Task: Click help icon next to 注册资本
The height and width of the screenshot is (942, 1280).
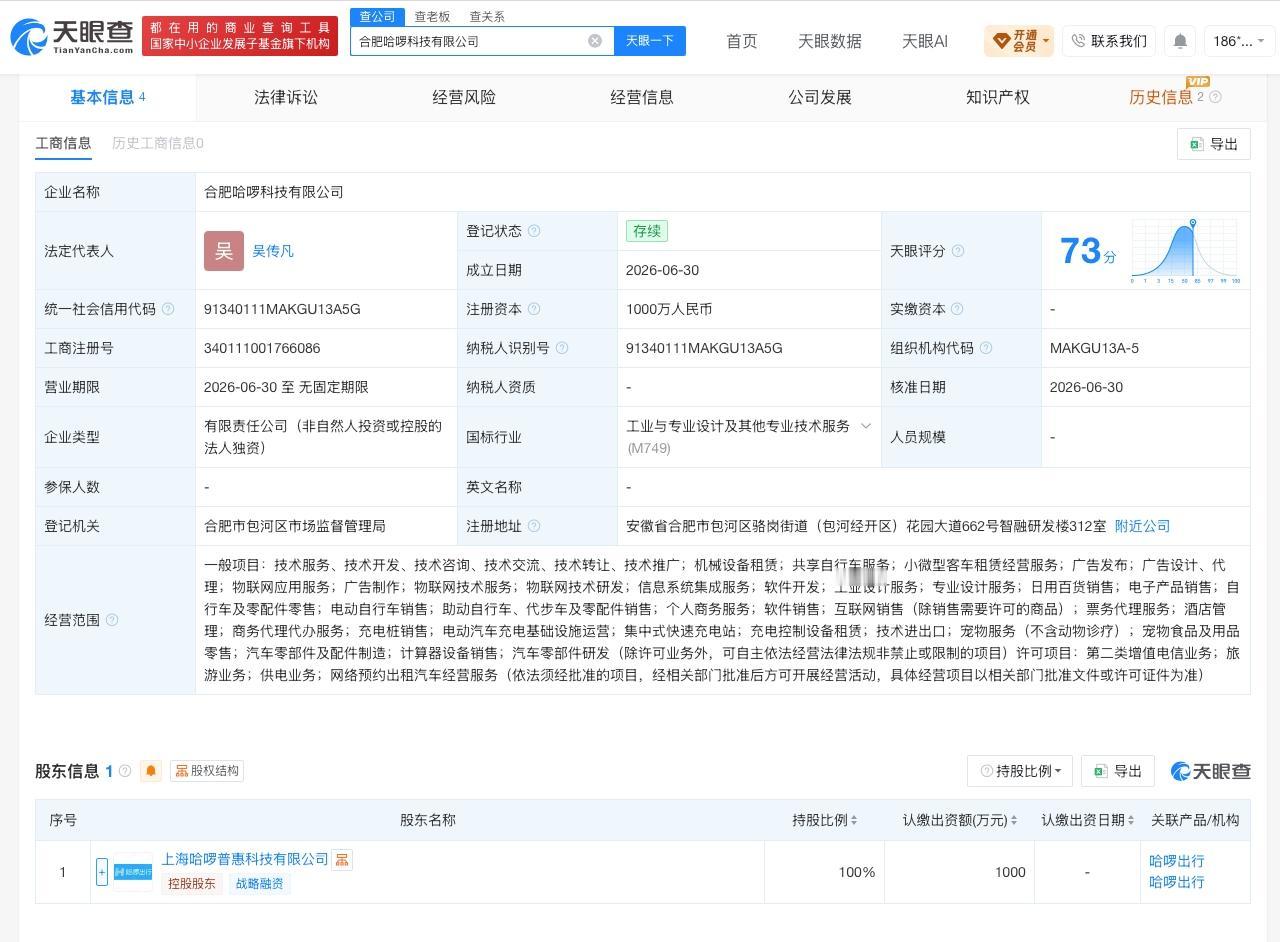Action: click(534, 309)
